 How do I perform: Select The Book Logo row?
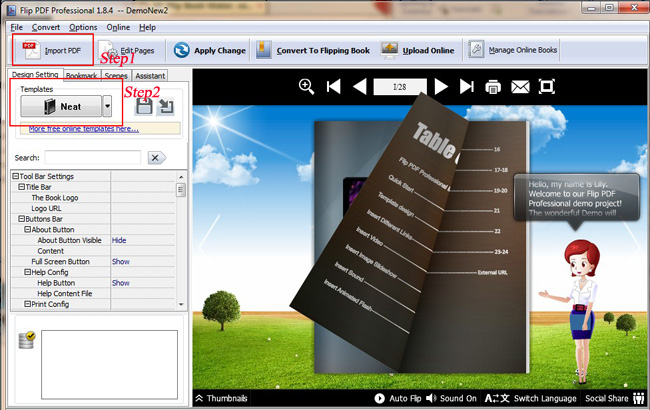[93, 198]
